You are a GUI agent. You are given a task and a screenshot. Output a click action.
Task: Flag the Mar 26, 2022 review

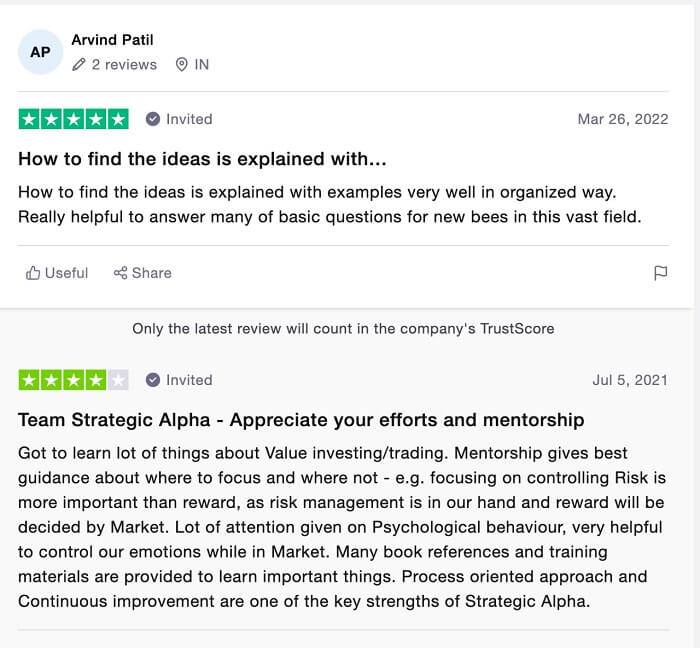[x=660, y=273]
